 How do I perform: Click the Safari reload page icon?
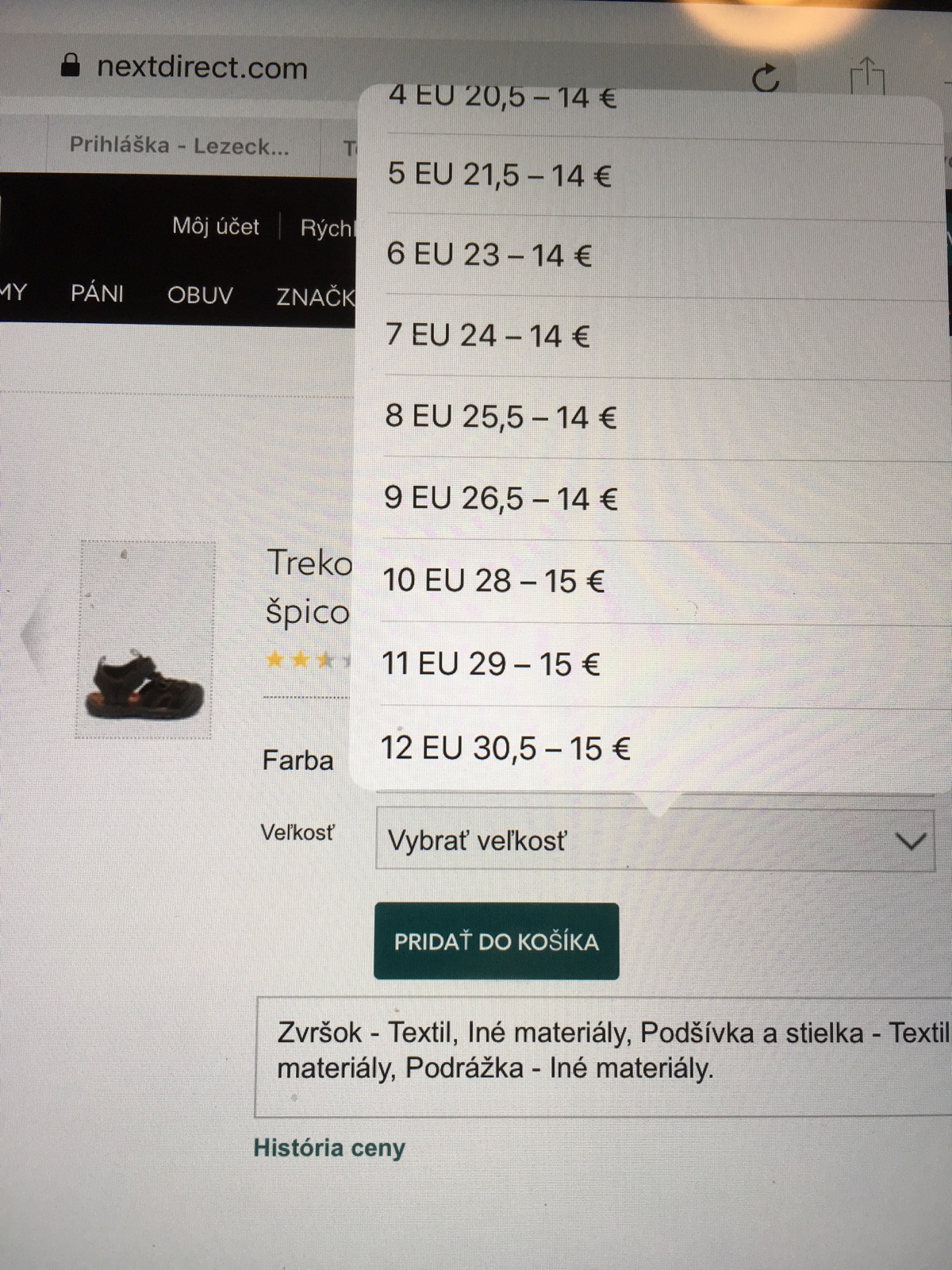tap(766, 78)
